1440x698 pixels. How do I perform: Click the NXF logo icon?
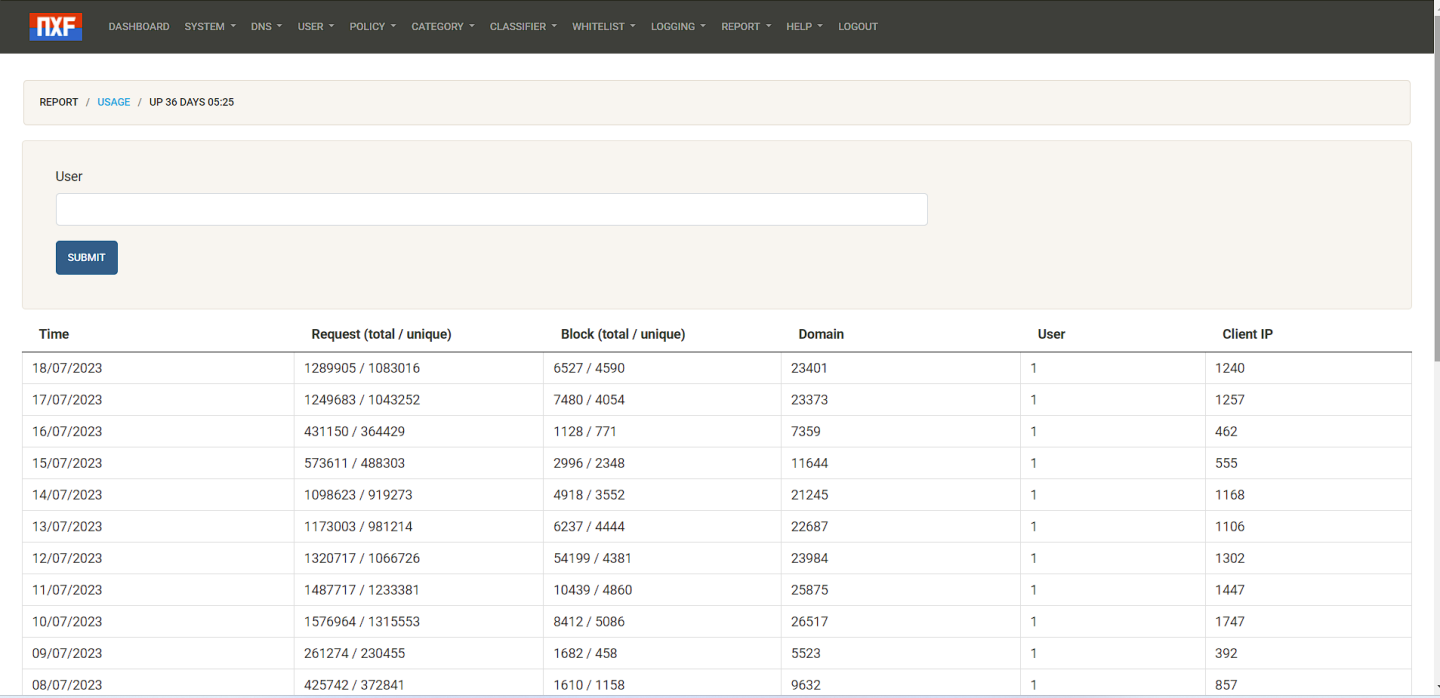pos(56,27)
